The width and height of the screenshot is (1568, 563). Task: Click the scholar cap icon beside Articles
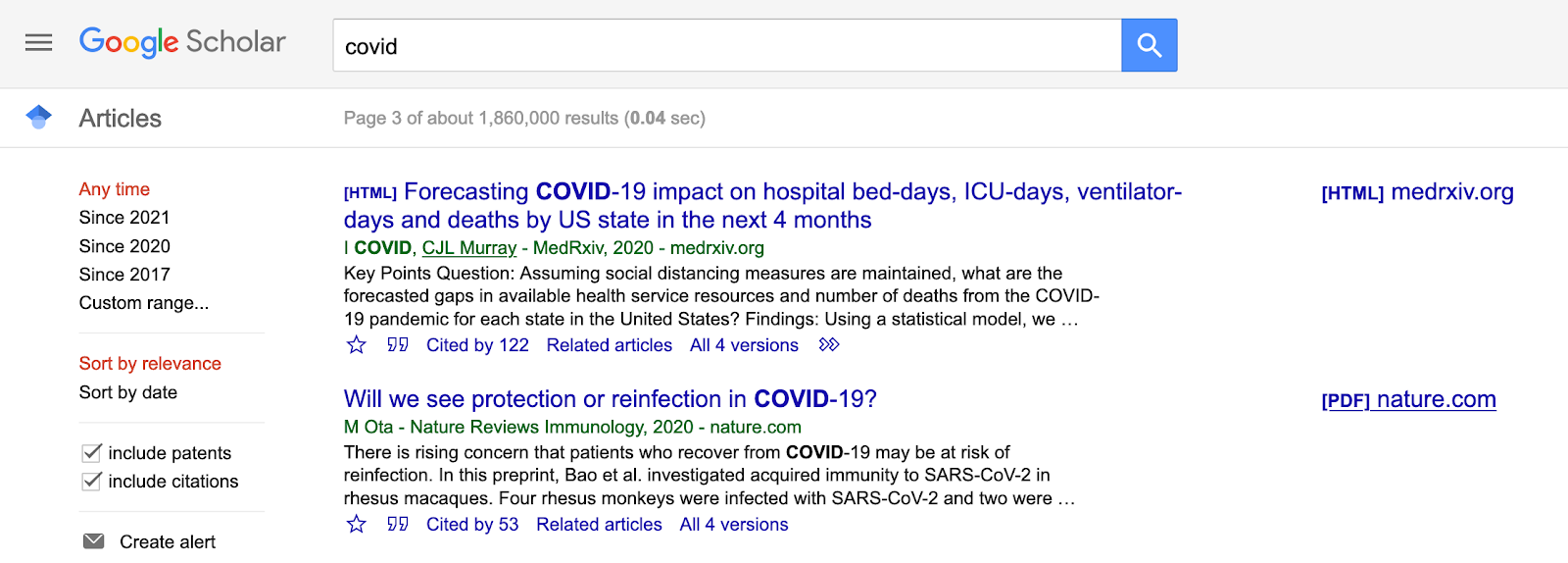[x=38, y=118]
